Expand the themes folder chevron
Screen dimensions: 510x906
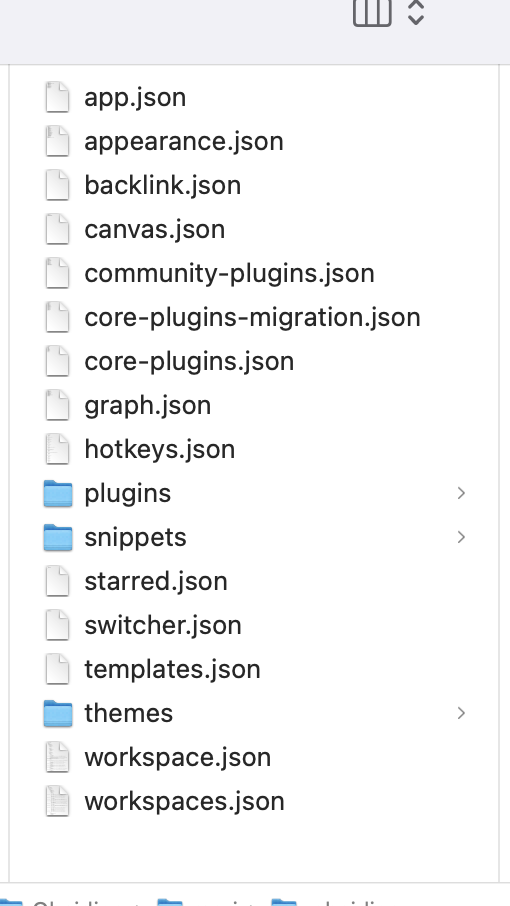tap(461, 713)
